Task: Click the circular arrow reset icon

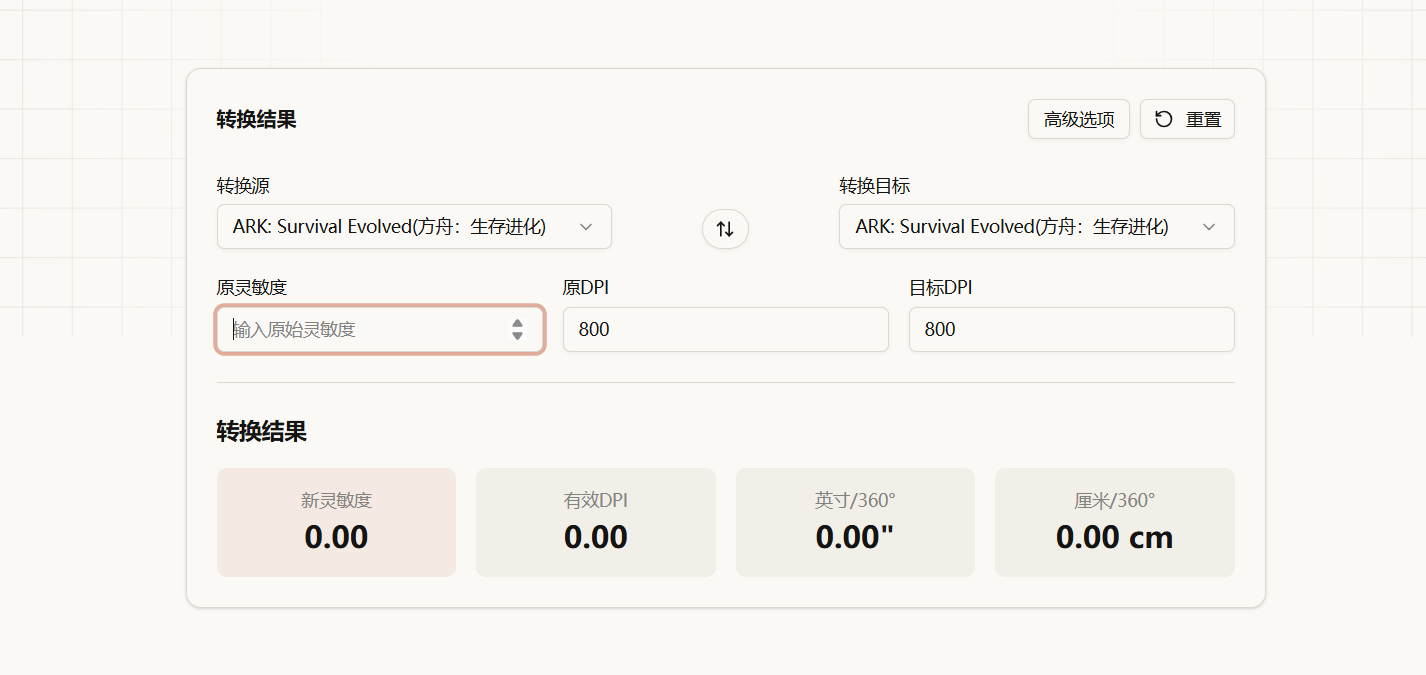Action: tap(1163, 119)
